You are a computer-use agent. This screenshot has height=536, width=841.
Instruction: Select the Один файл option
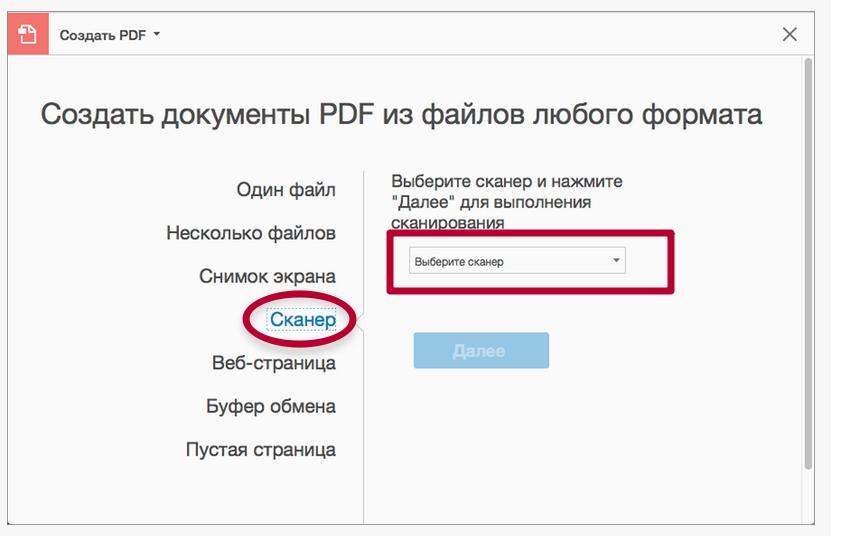coord(286,189)
